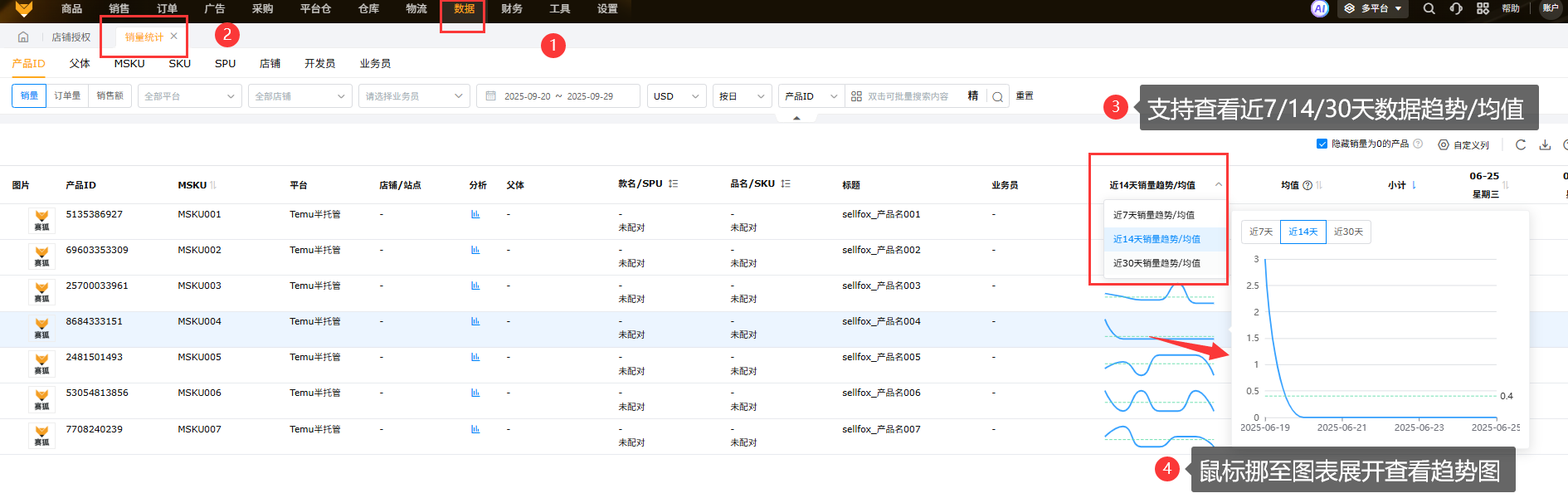Image resolution: width=1568 pixels, height=503 pixels.
Task: Open the apps grid icon in header
Action: [x=1483, y=9]
